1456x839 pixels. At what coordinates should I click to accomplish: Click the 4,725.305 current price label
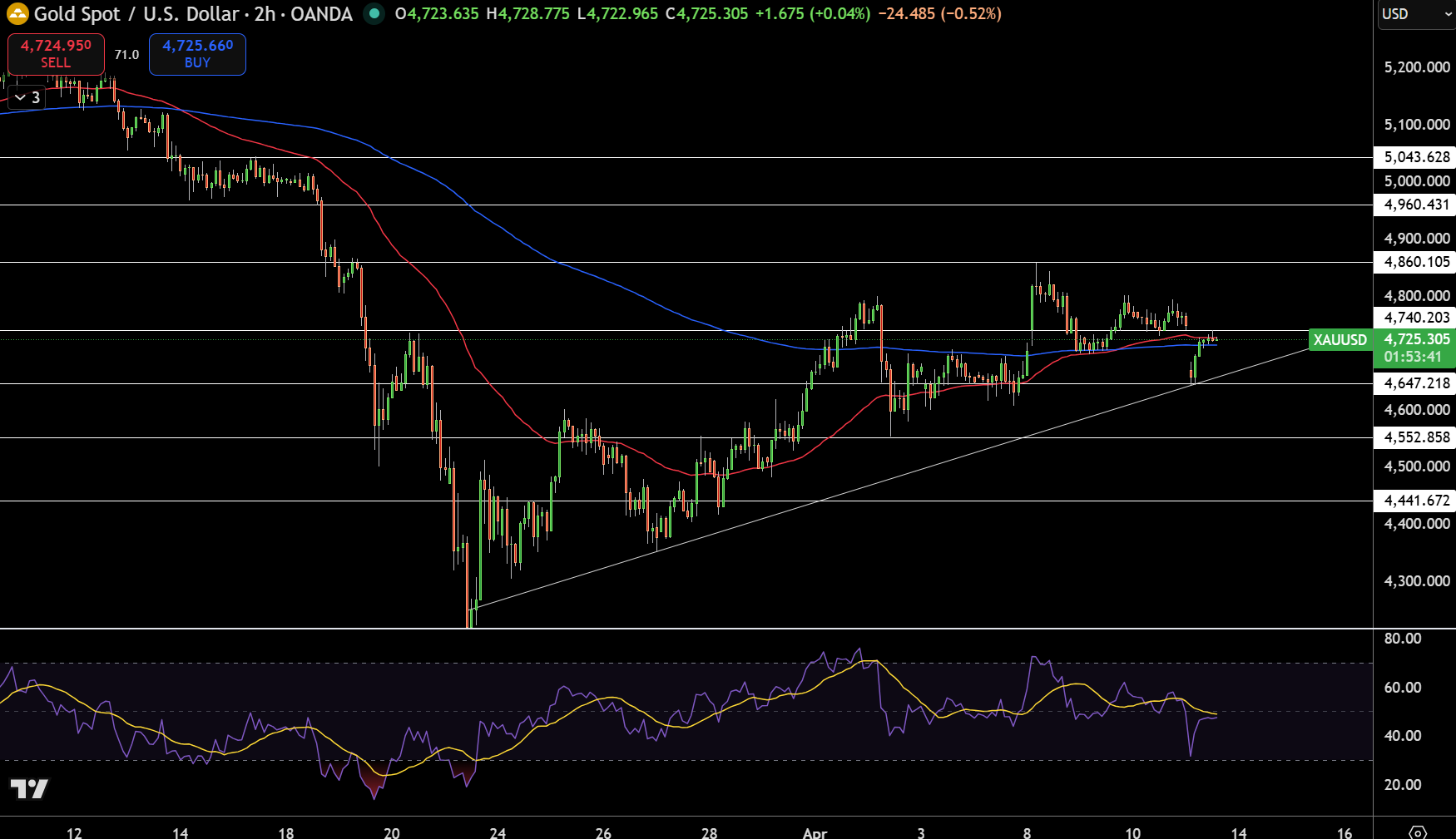coord(1417,339)
